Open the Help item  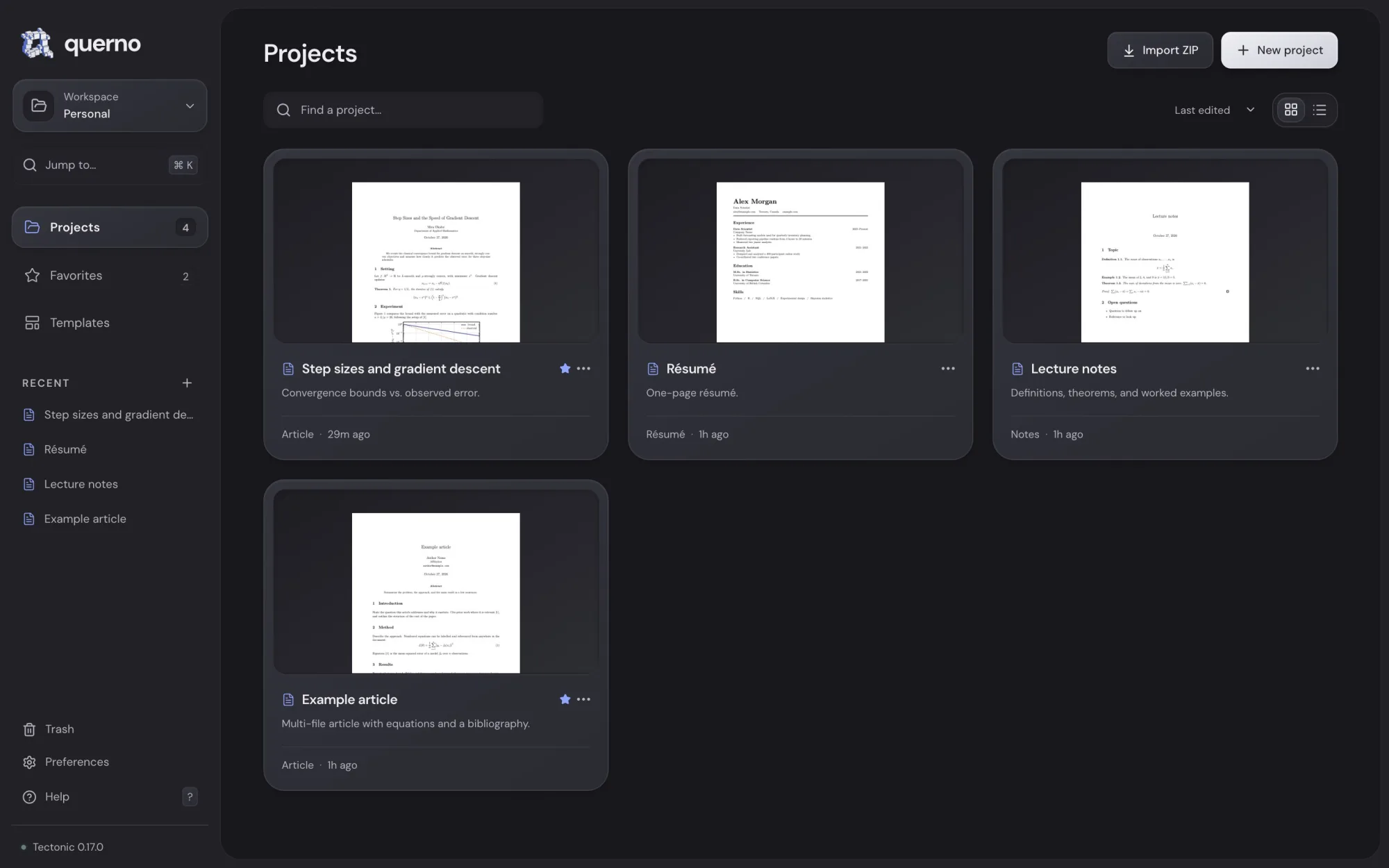[110, 796]
